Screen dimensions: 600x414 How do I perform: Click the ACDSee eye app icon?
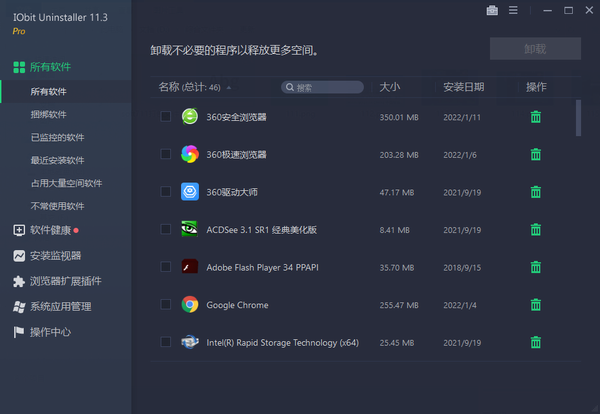(189, 229)
